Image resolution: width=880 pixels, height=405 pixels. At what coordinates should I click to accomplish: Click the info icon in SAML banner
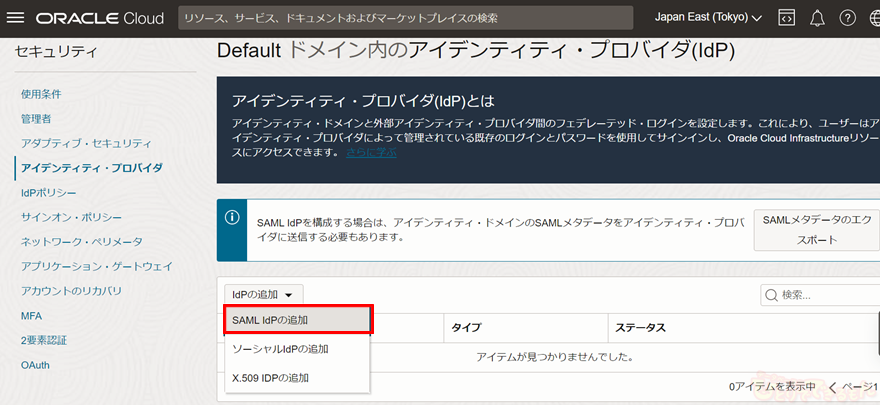coord(232,216)
